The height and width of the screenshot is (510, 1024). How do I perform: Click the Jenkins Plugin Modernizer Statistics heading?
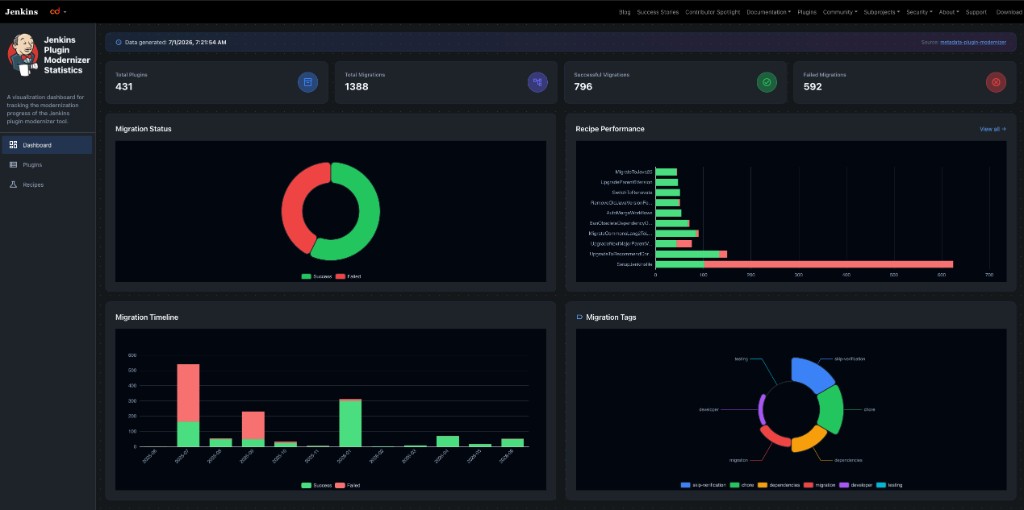tap(67, 55)
